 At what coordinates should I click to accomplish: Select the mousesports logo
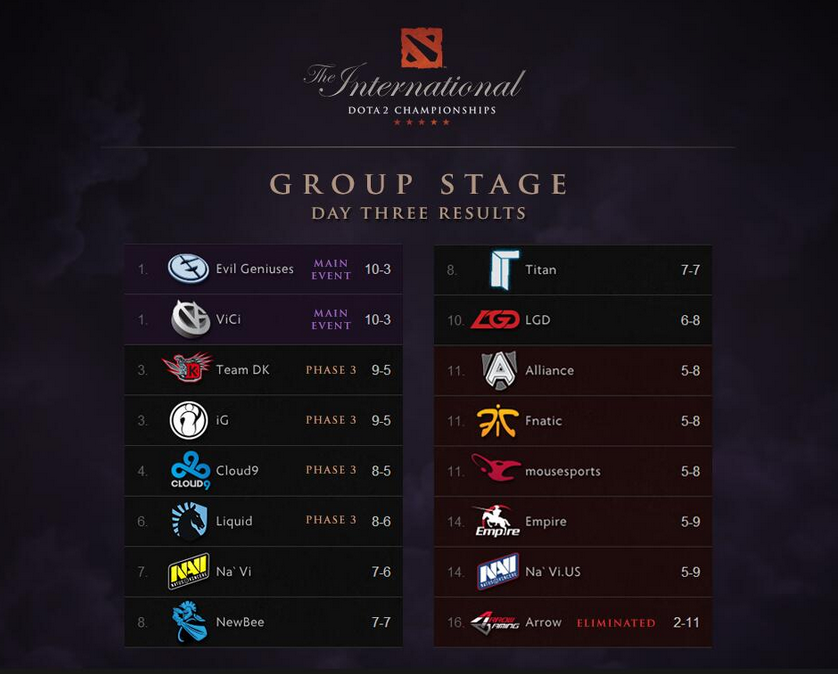[x=496, y=468]
